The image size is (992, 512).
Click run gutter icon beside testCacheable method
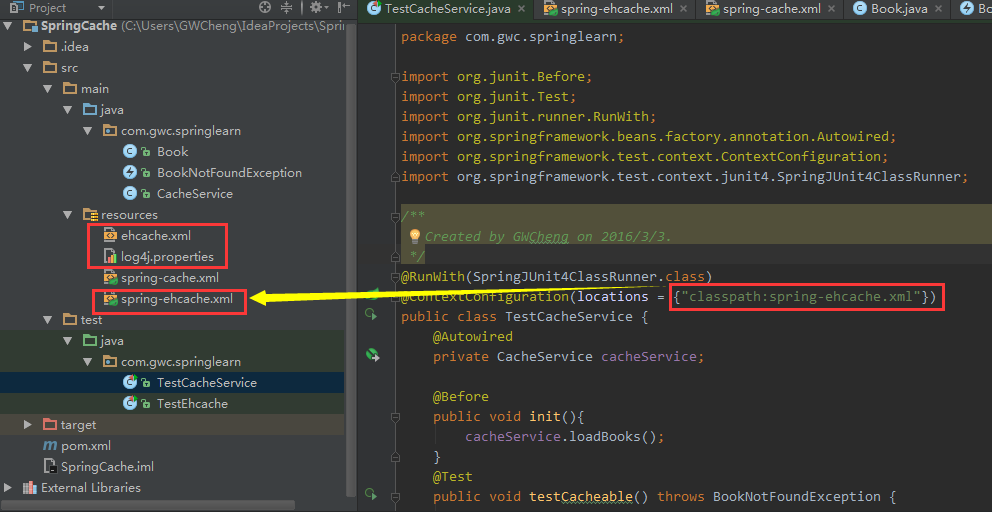coord(371,495)
